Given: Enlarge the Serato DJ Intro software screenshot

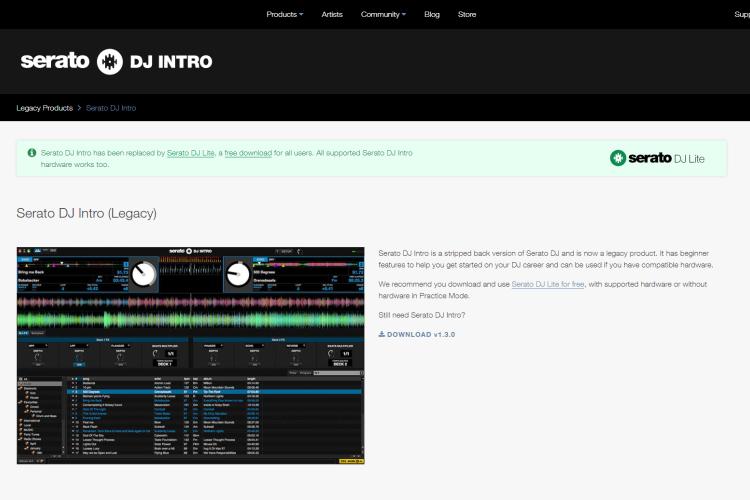Looking at the screenshot, I should 190,356.
